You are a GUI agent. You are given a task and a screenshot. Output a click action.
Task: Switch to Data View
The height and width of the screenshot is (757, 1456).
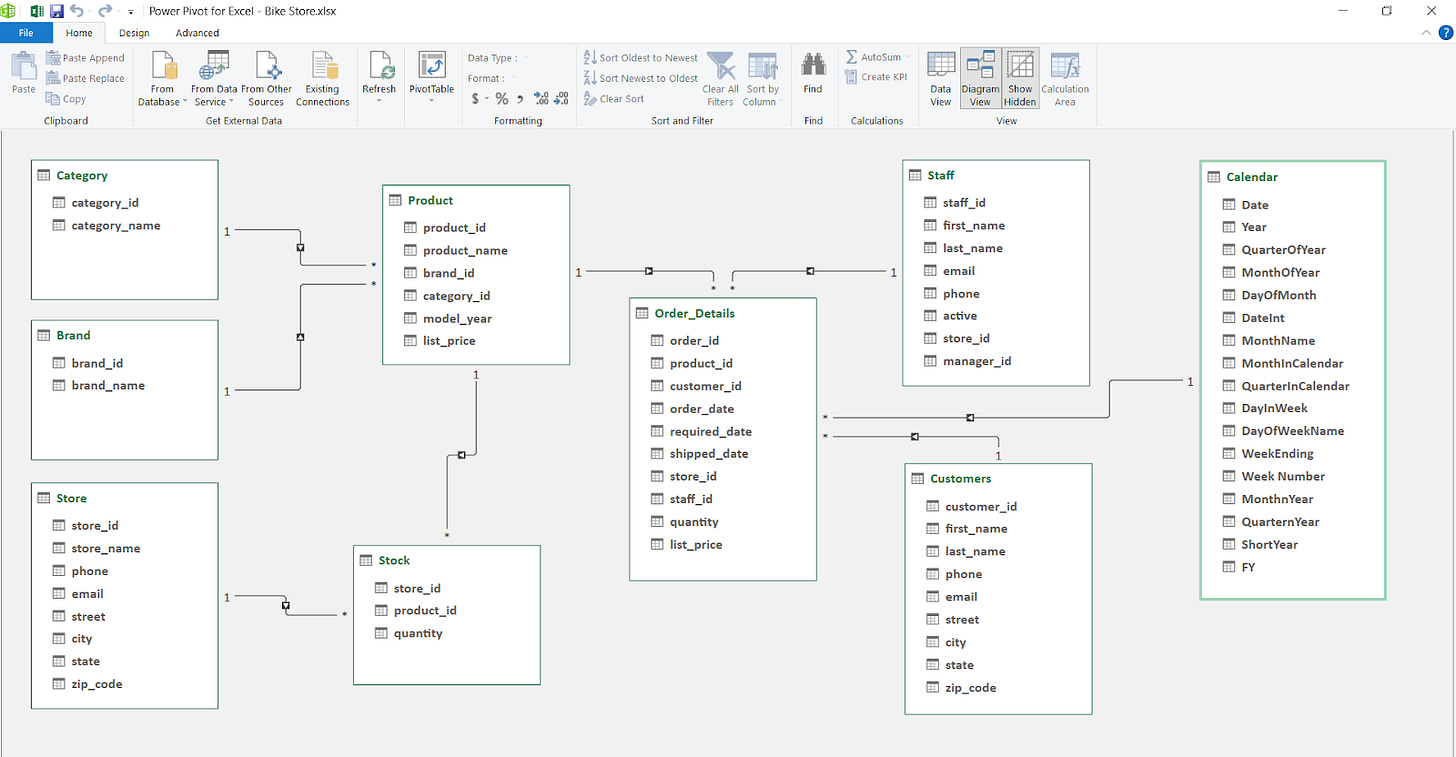[941, 79]
